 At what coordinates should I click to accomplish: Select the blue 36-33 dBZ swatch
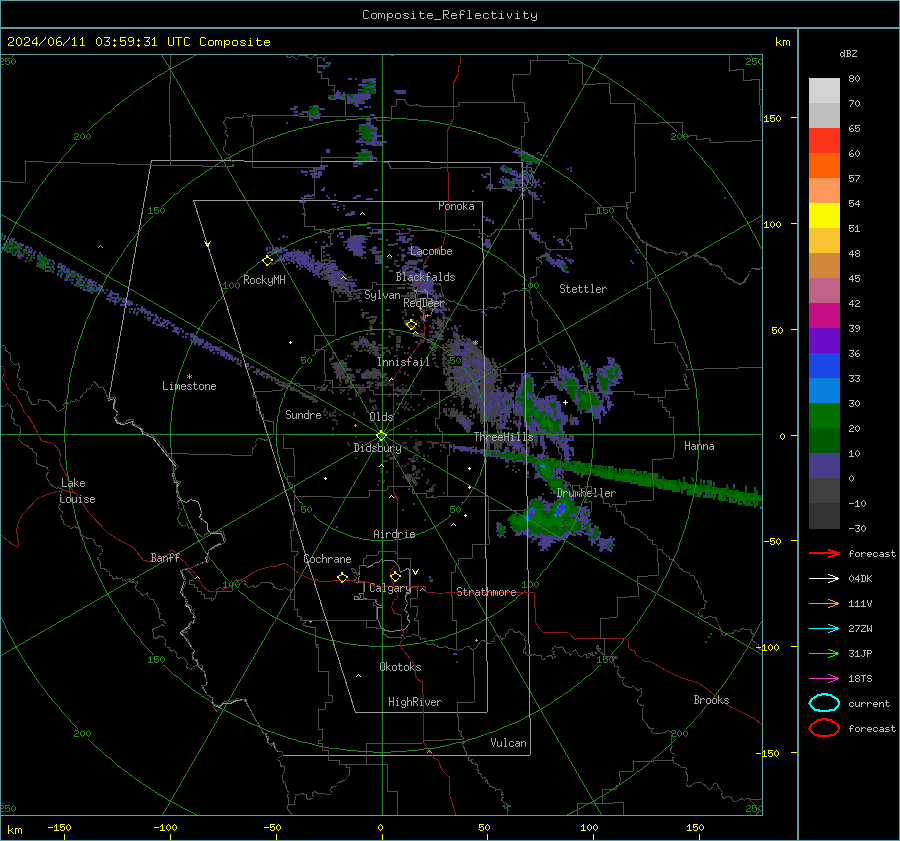pos(824,366)
